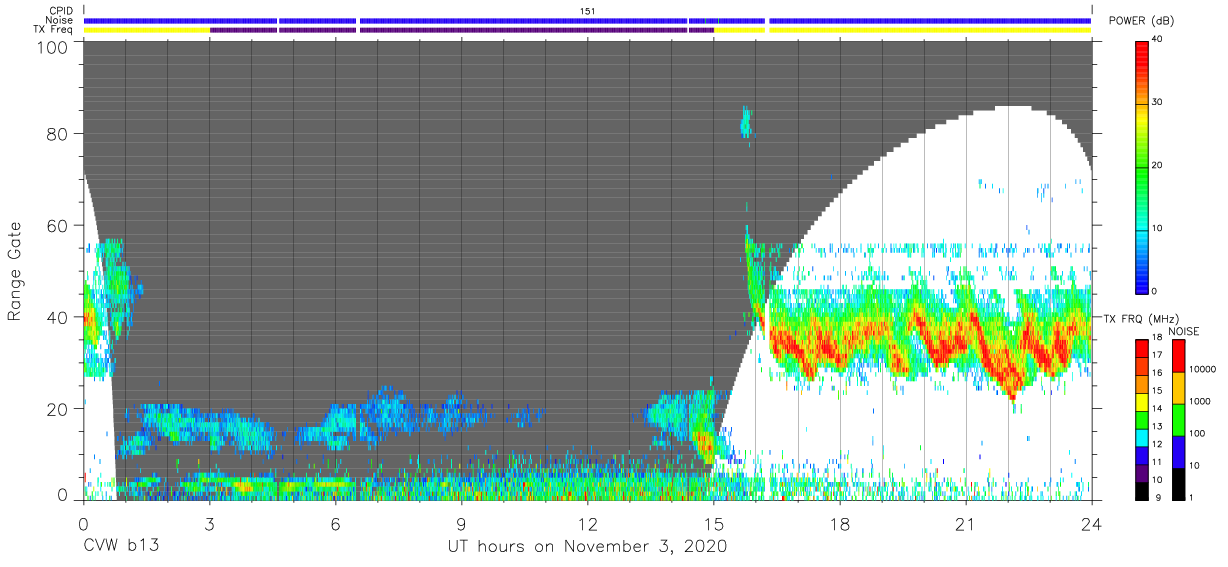Viewport: 1228px width, 567px height.
Task: Click the isolated cyan echo near range gate 82
Action: pos(745,121)
